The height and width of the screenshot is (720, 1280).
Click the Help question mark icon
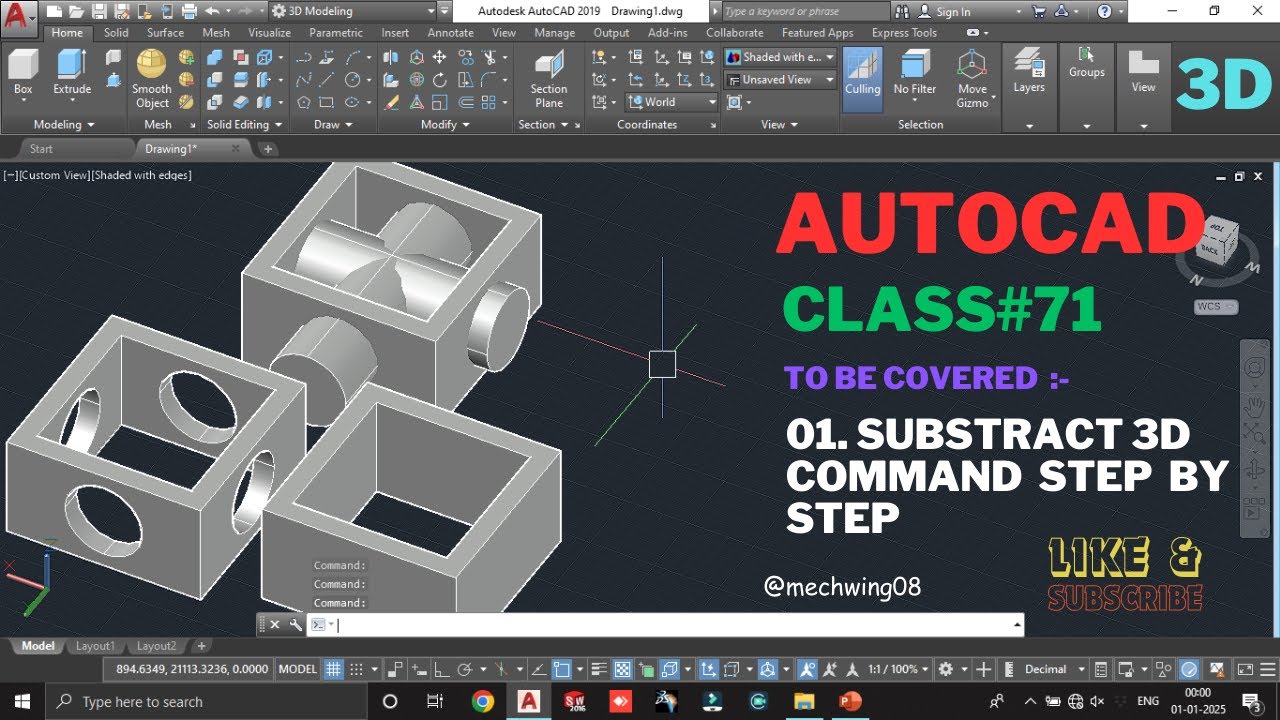click(x=1105, y=11)
